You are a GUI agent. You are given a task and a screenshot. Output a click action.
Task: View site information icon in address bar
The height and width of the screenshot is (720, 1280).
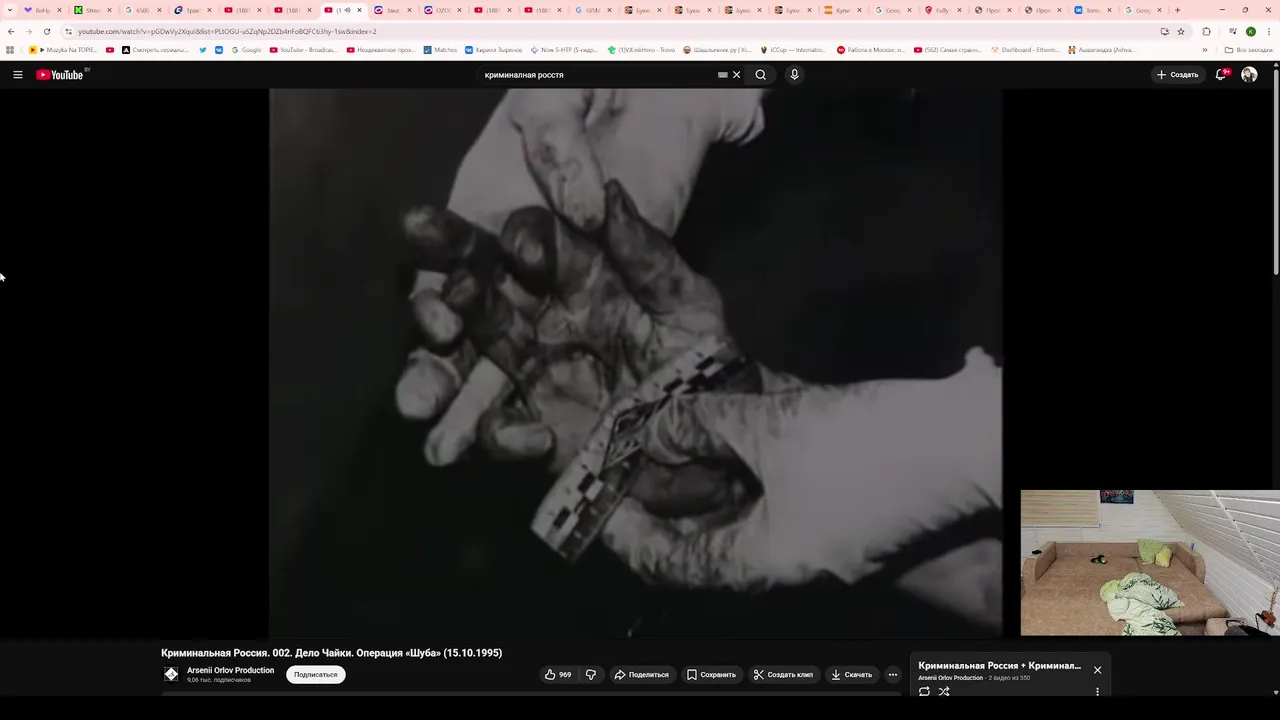[x=68, y=31]
